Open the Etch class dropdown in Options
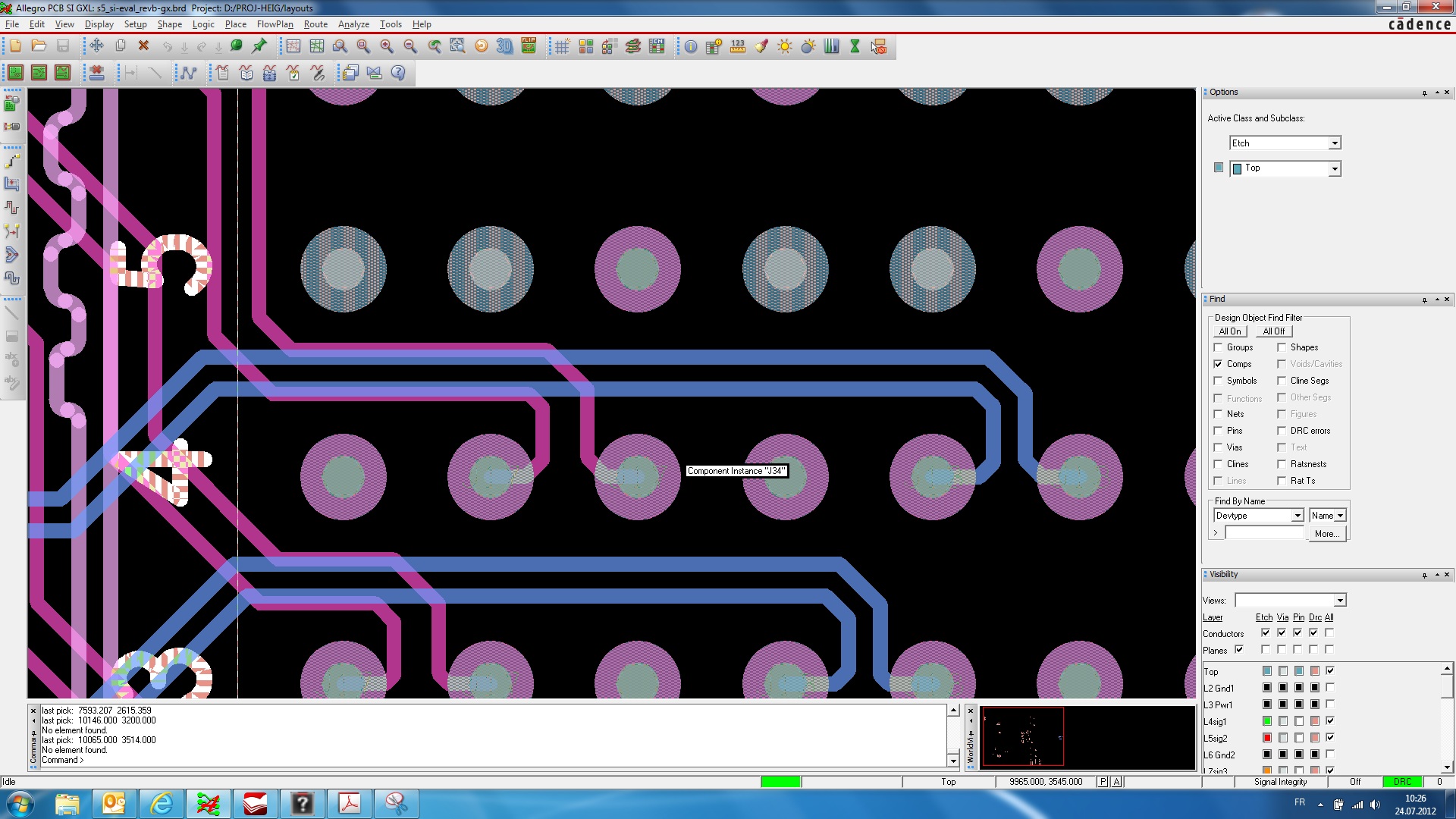The width and height of the screenshot is (1456, 819). pos(1334,143)
